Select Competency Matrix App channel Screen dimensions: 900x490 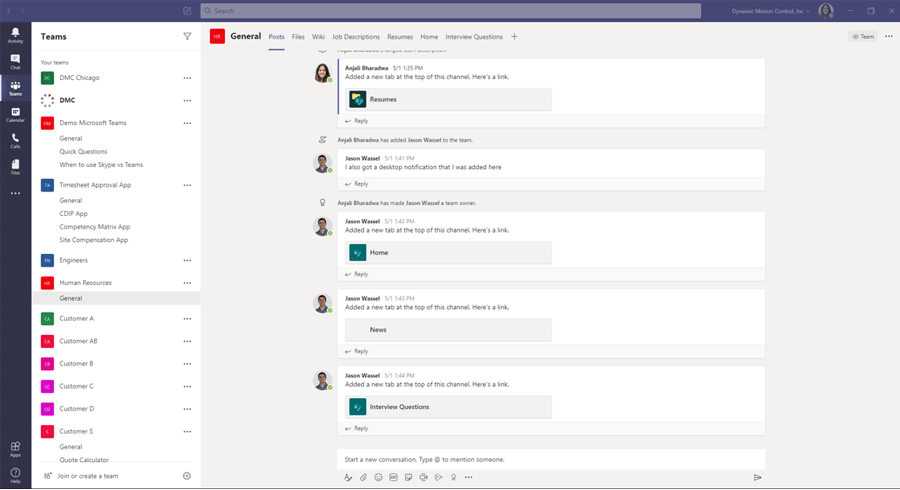click(x=95, y=227)
